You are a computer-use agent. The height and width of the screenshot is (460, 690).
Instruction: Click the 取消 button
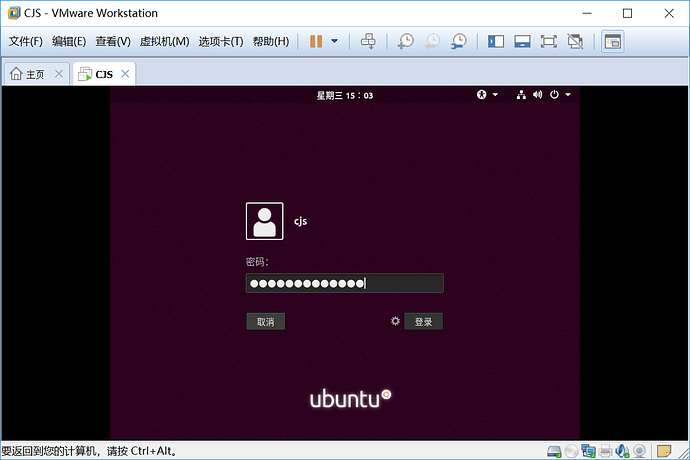[265, 322]
